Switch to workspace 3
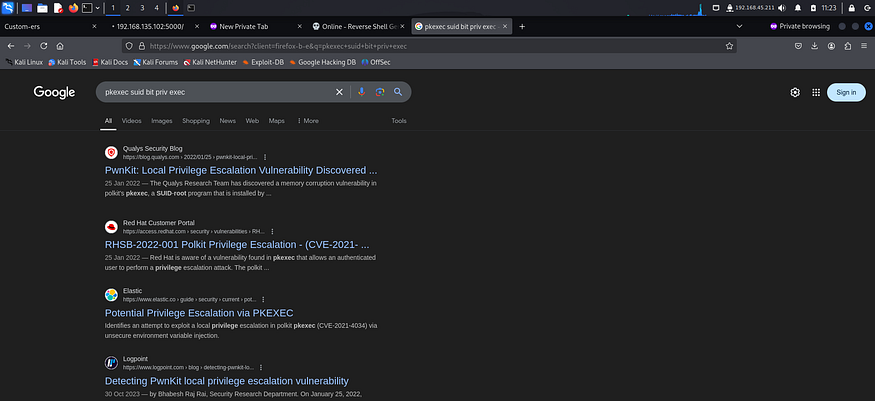The image size is (875, 401). coord(142,8)
